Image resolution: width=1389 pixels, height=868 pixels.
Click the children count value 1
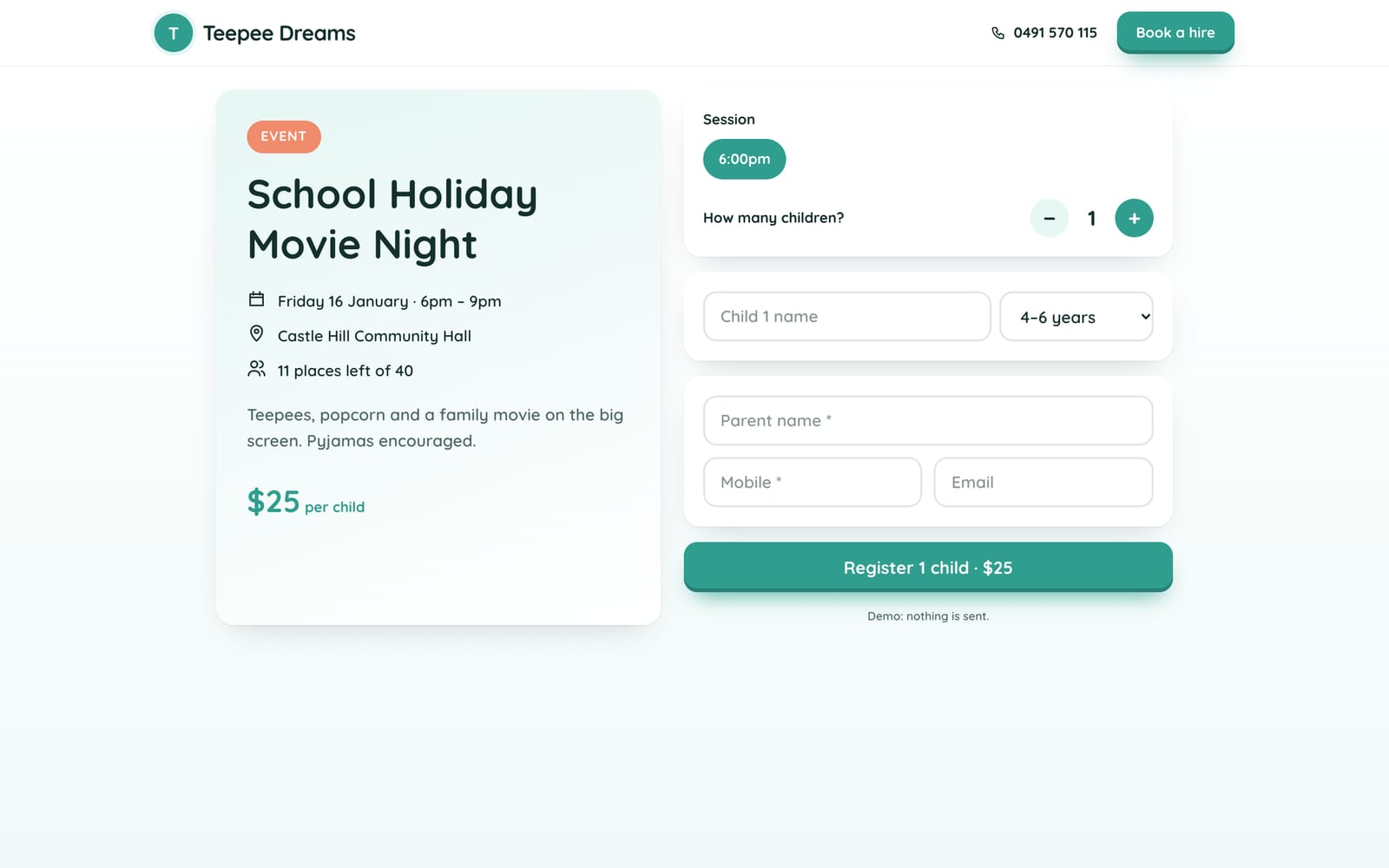click(1091, 219)
